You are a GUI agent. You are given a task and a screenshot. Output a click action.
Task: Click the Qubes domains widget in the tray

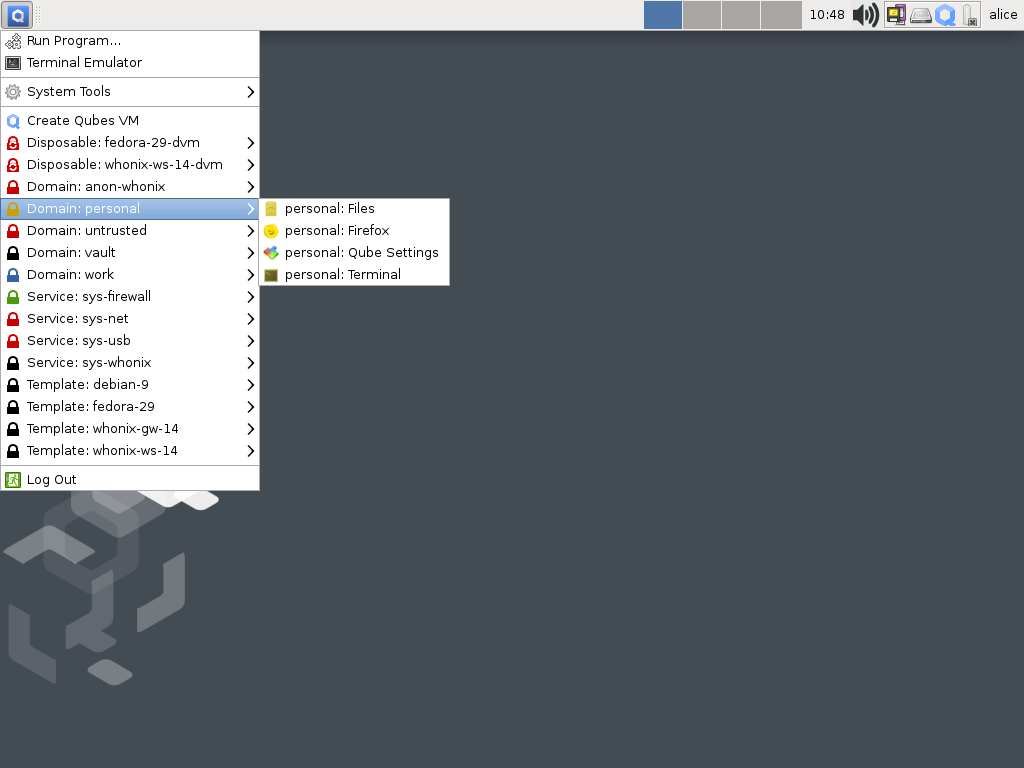[x=944, y=14]
